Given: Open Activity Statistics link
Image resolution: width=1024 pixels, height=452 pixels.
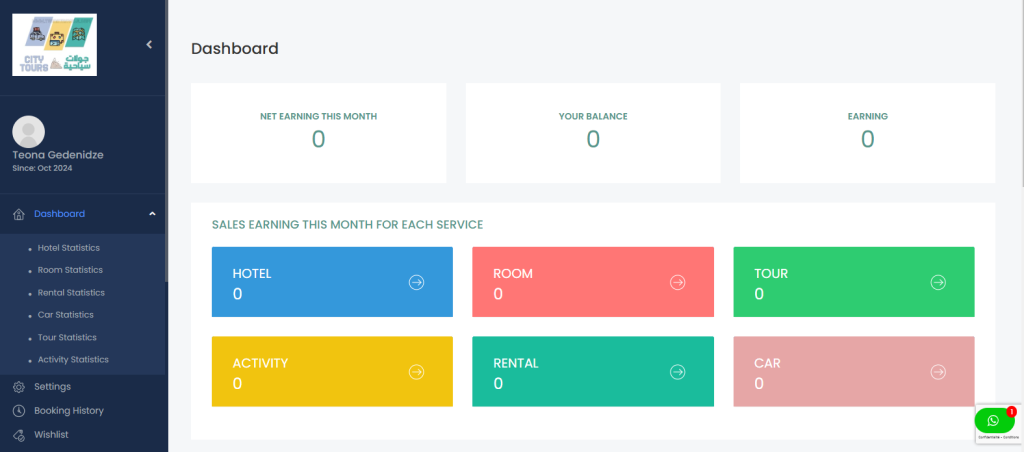Looking at the screenshot, I should click(73, 360).
